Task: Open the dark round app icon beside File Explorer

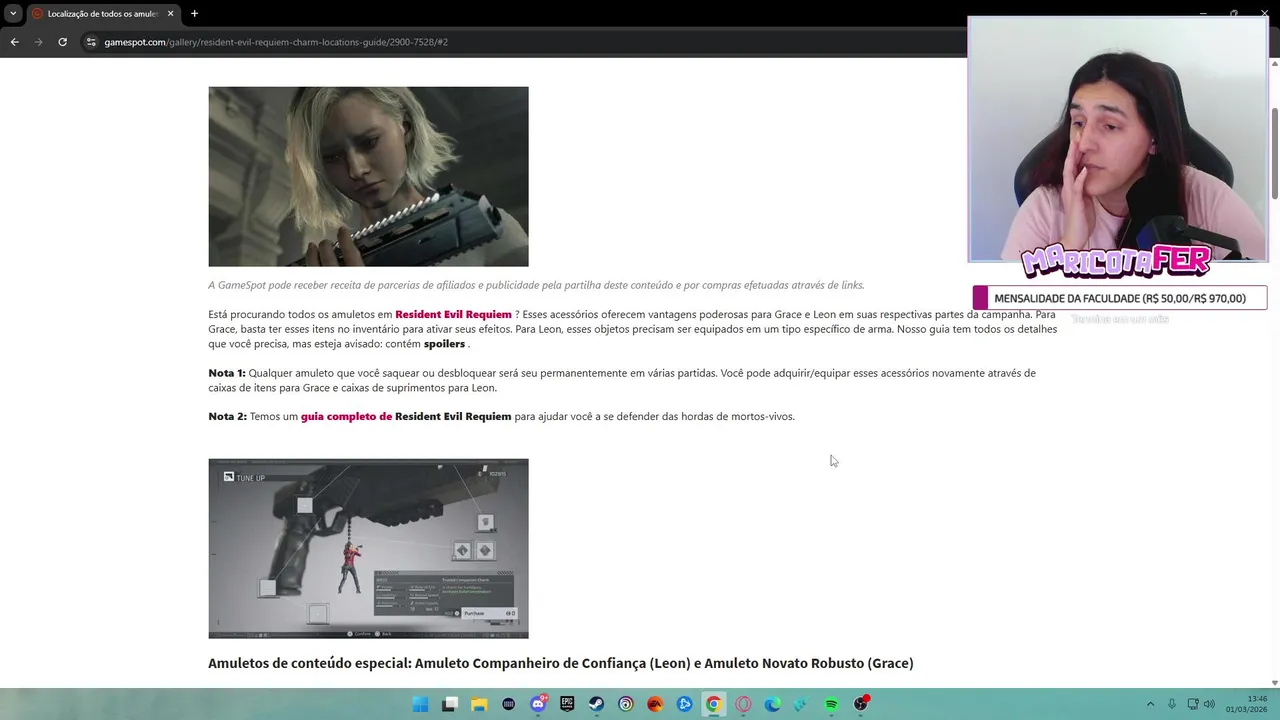Action: [508, 704]
